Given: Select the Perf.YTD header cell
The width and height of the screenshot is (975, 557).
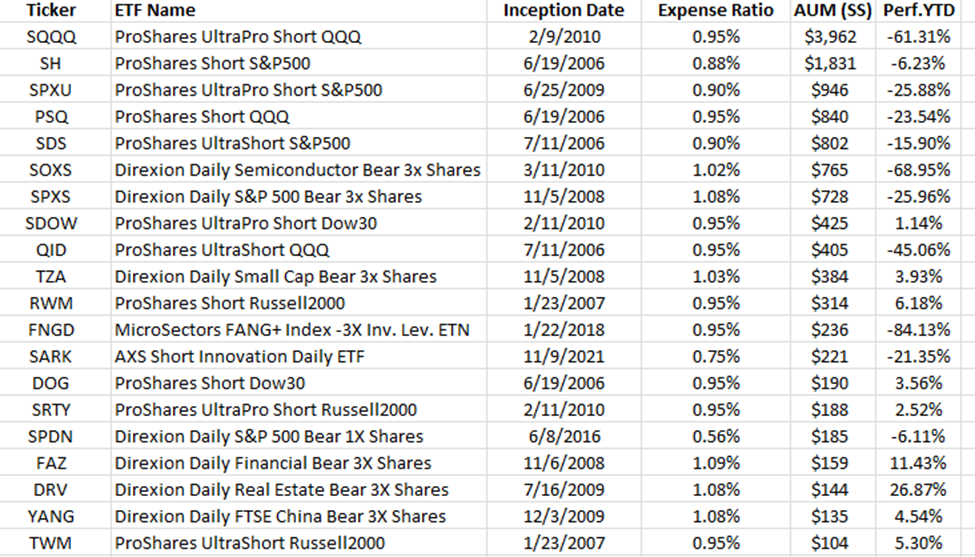Looking at the screenshot, I should point(920,11).
